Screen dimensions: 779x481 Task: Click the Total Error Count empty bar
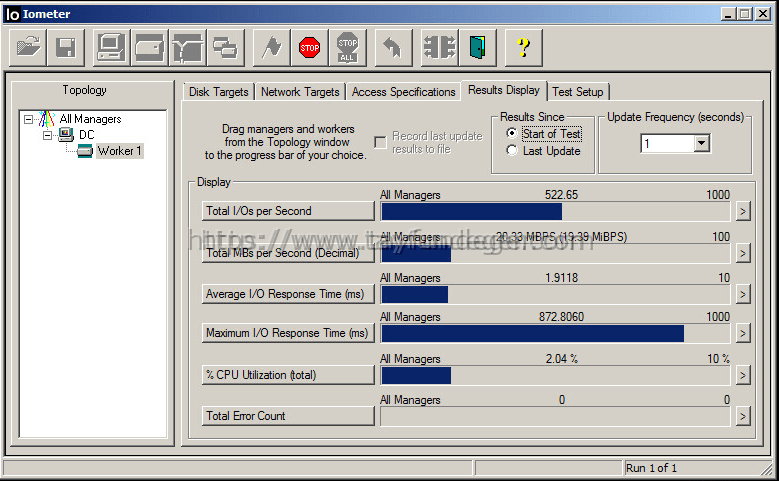[x=555, y=416]
